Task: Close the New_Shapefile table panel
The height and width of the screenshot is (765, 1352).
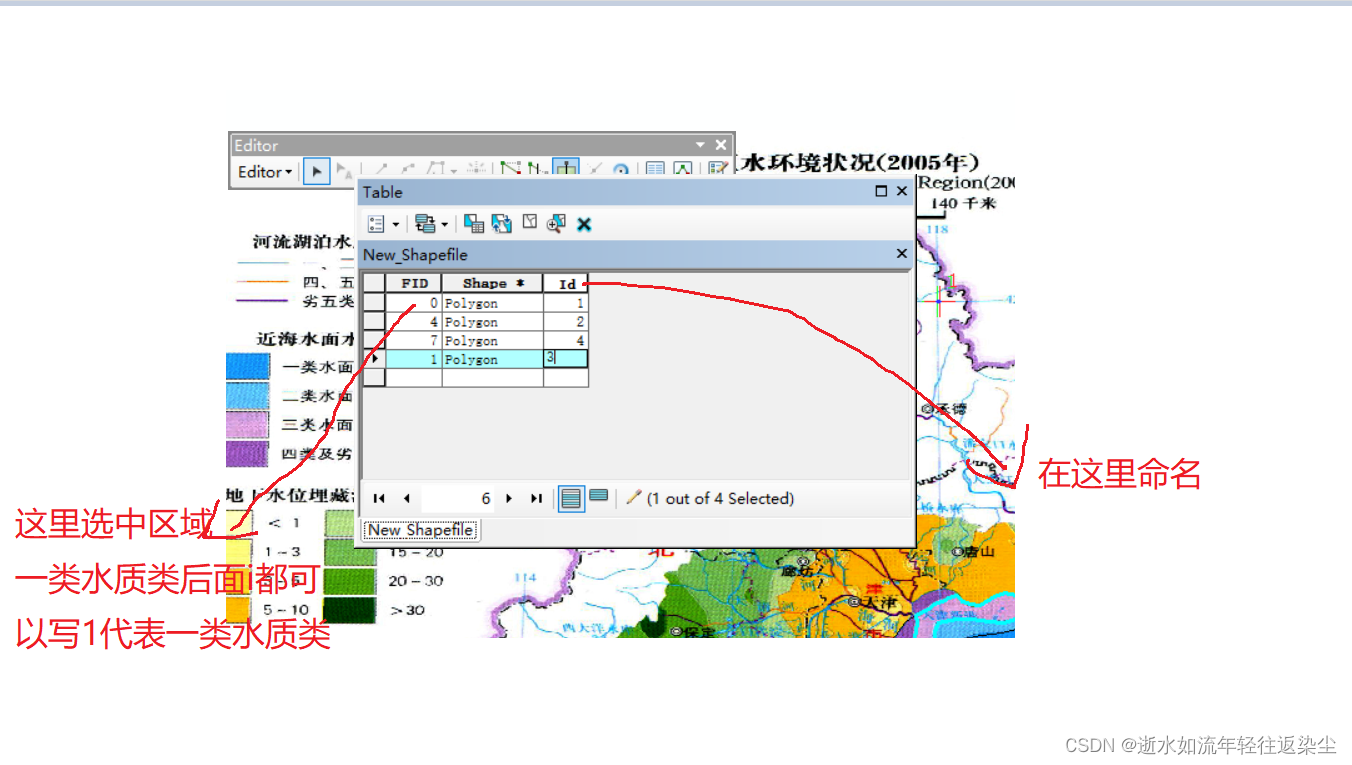Action: 901,254
